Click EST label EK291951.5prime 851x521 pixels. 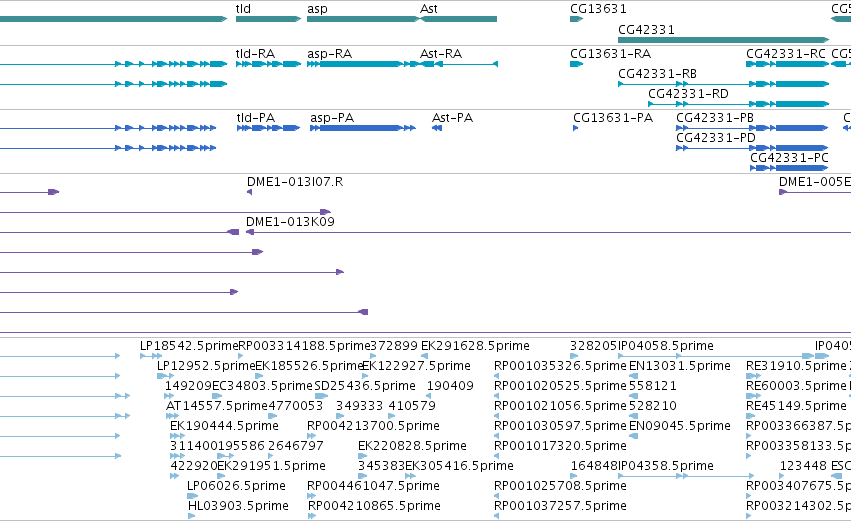tap(271, 467)
